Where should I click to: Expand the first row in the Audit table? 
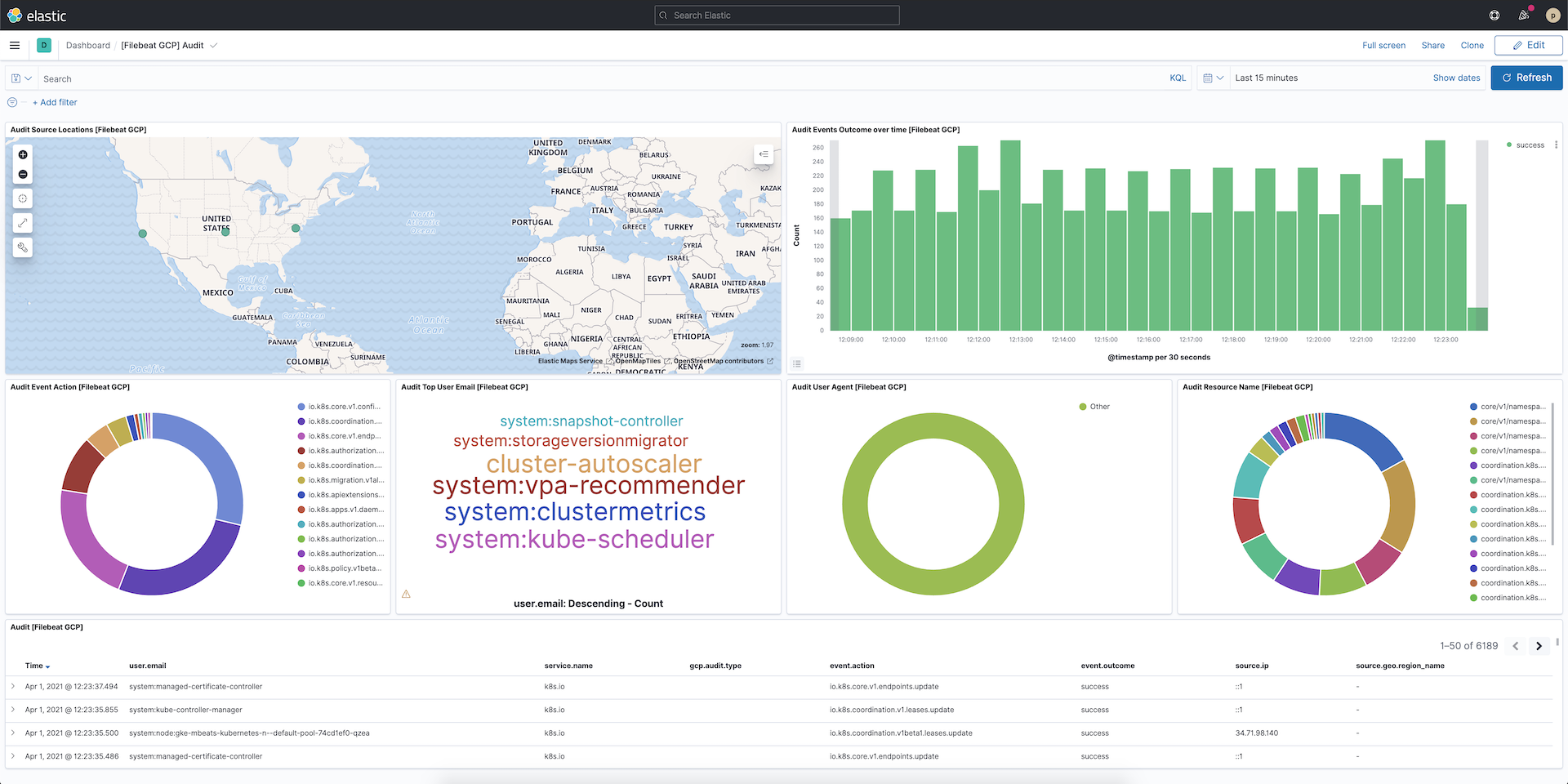[x=13, y=687]
